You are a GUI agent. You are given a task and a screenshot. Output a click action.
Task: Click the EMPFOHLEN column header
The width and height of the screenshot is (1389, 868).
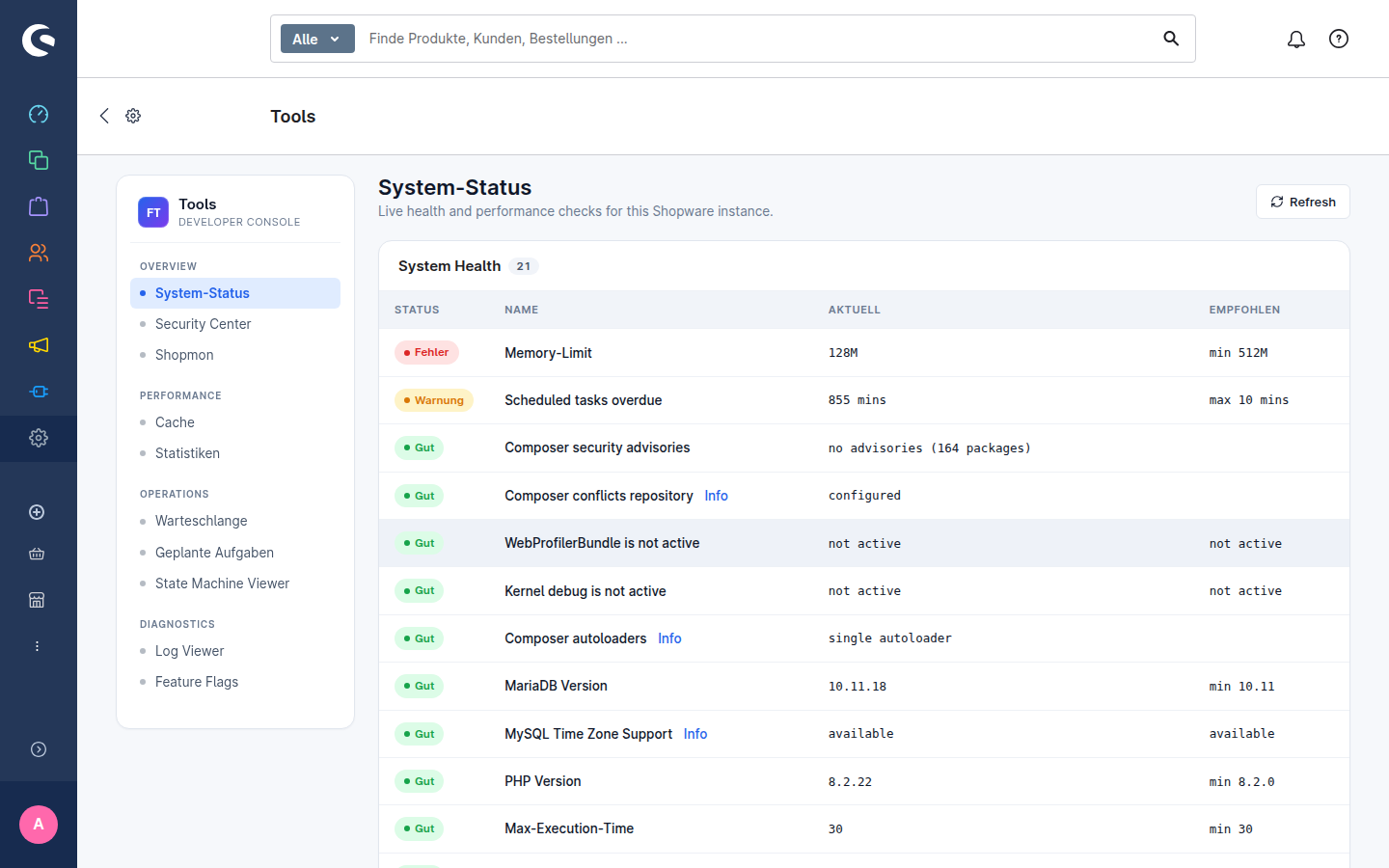tap(1245, 310)
